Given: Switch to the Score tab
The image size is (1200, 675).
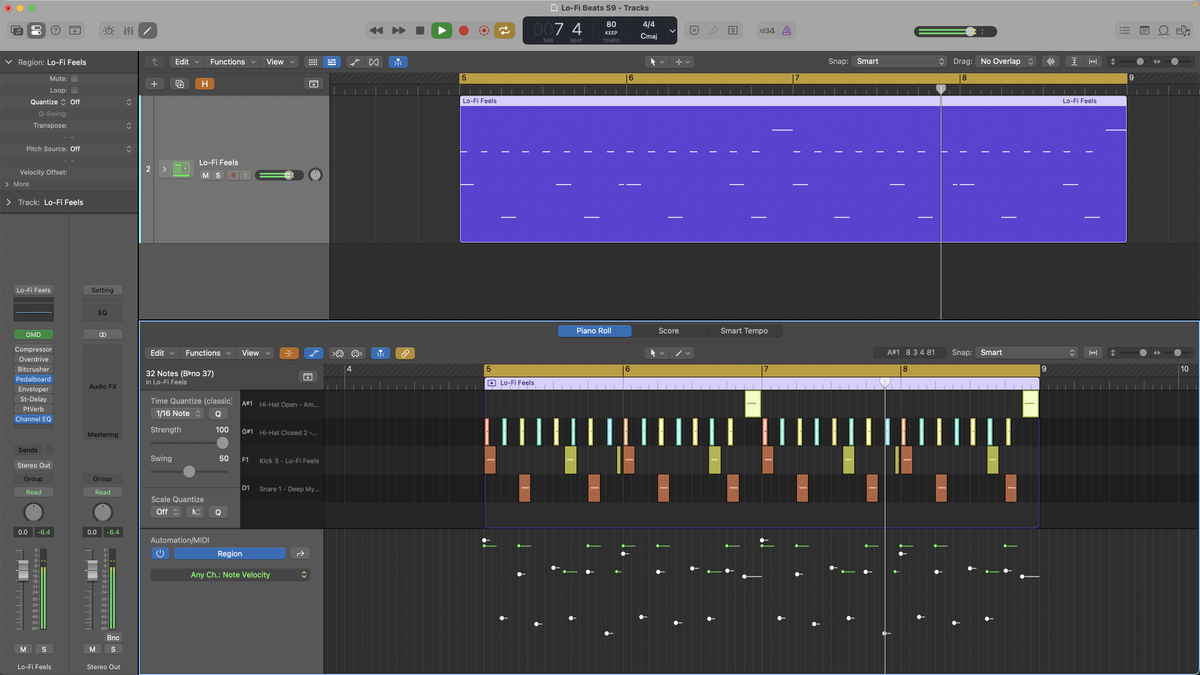Looking at the screenshot, I should coord(668,330).
